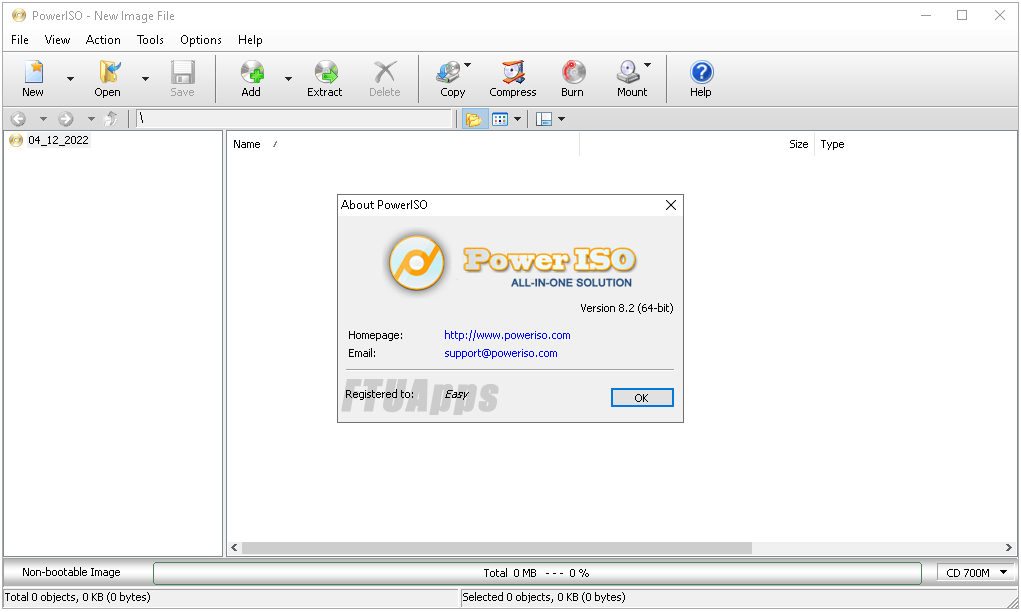The height and width of the screenshot is (612, 1021).
Task: Click the Copy disc icon
Action: pos(449,72)
